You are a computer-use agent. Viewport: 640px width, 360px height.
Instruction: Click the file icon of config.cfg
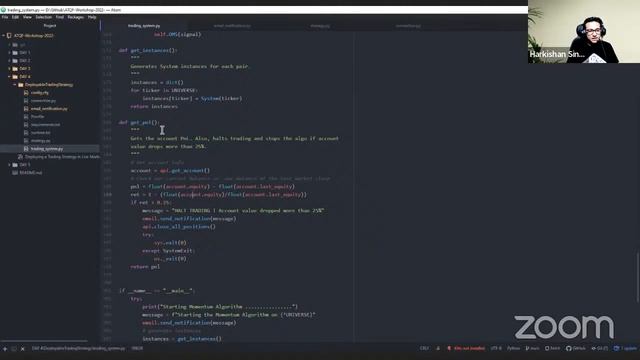click(x=26, y=93)
